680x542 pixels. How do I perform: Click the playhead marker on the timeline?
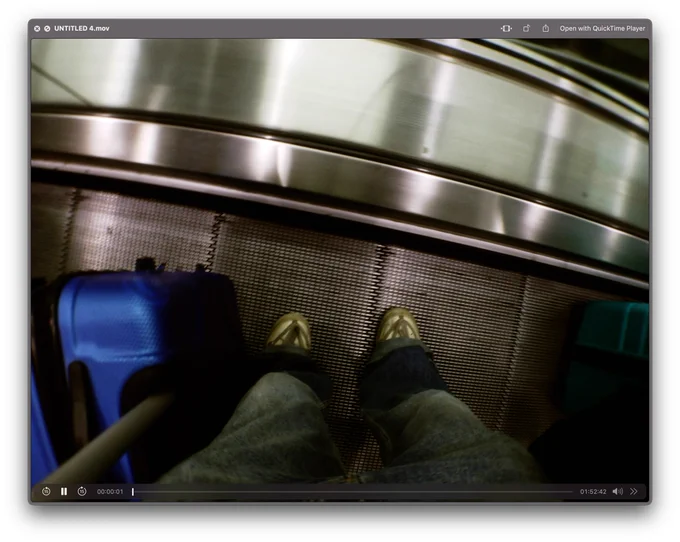tap(133, 492)
